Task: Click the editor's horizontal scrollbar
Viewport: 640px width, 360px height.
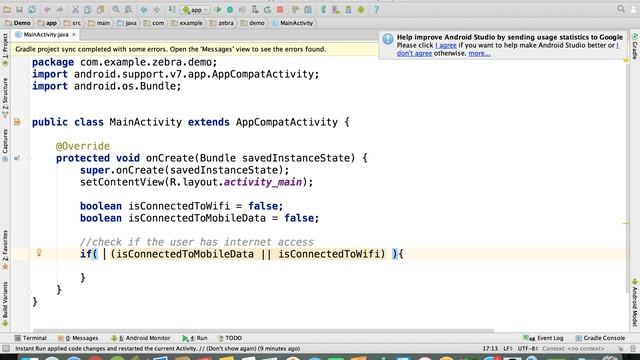Action: 263,331
